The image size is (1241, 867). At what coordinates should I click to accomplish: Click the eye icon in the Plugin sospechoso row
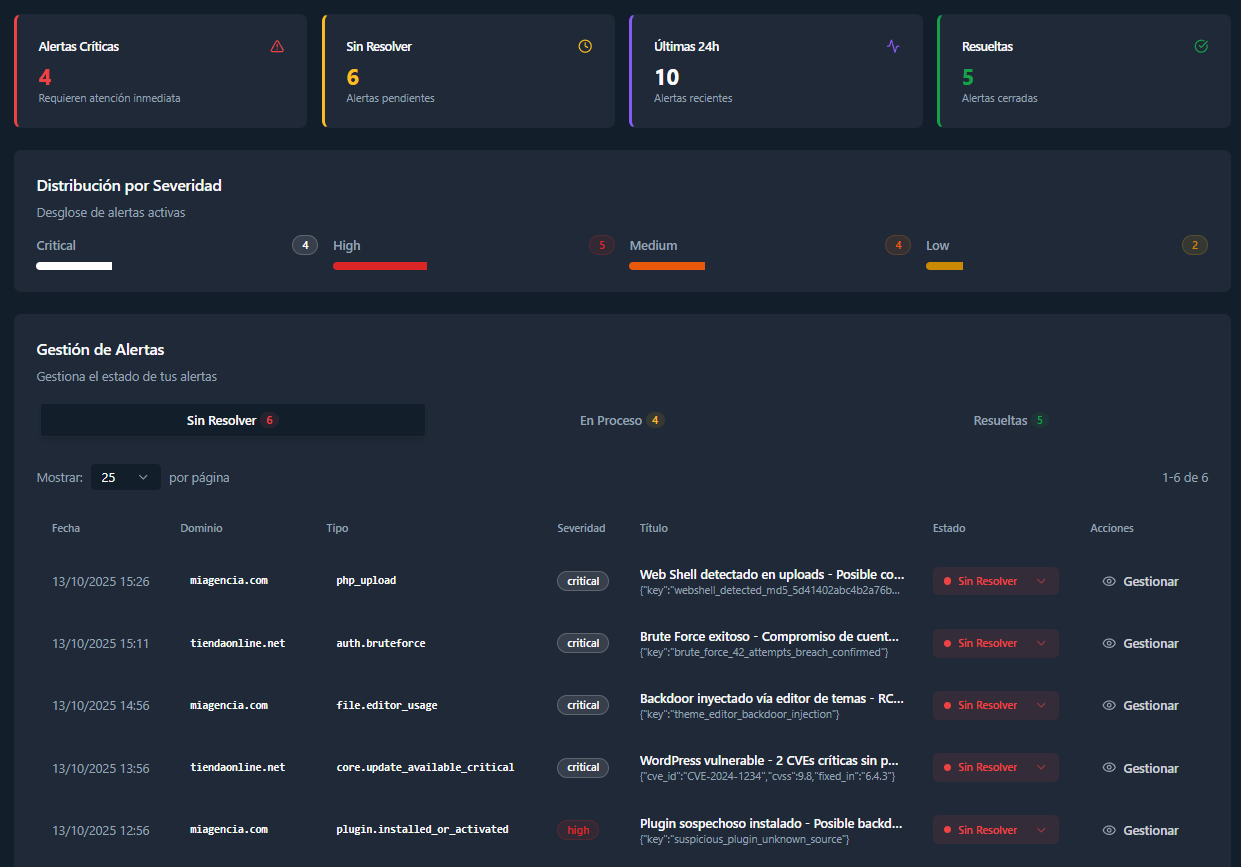(x=1109, y=830)
